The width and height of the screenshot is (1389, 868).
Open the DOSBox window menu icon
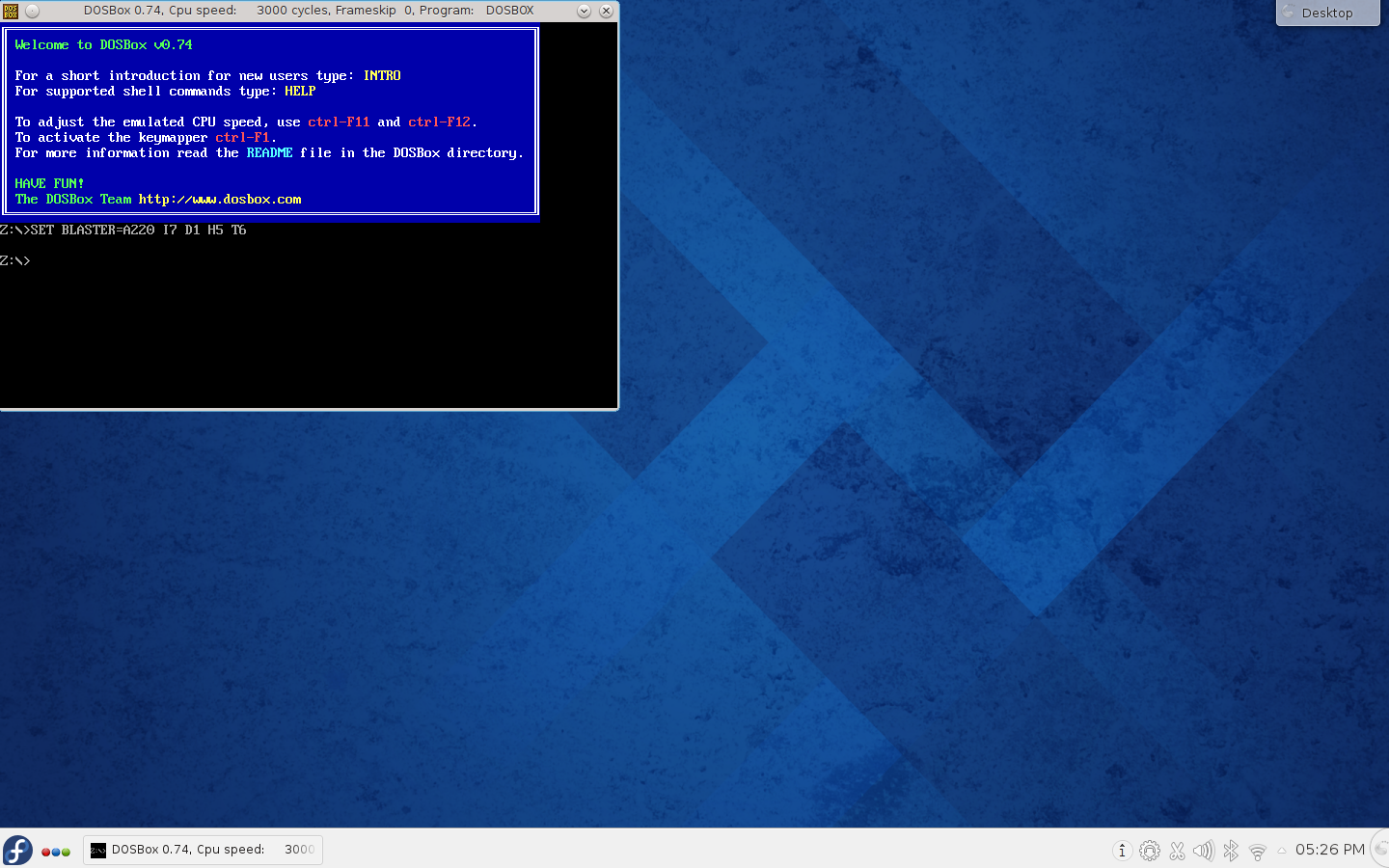coord(11,11)
